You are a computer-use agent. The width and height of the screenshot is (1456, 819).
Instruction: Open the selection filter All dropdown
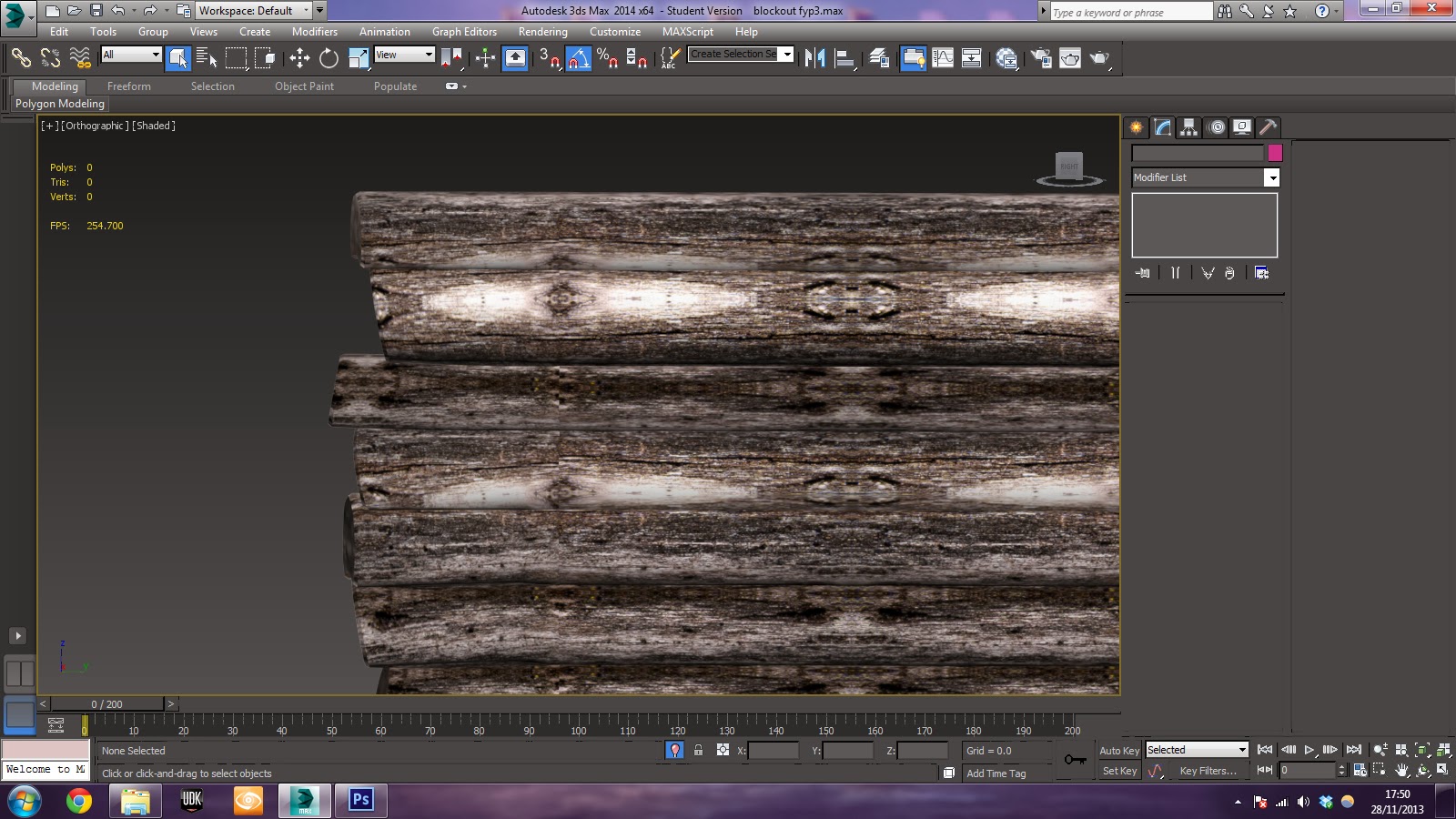coord(131,55)
